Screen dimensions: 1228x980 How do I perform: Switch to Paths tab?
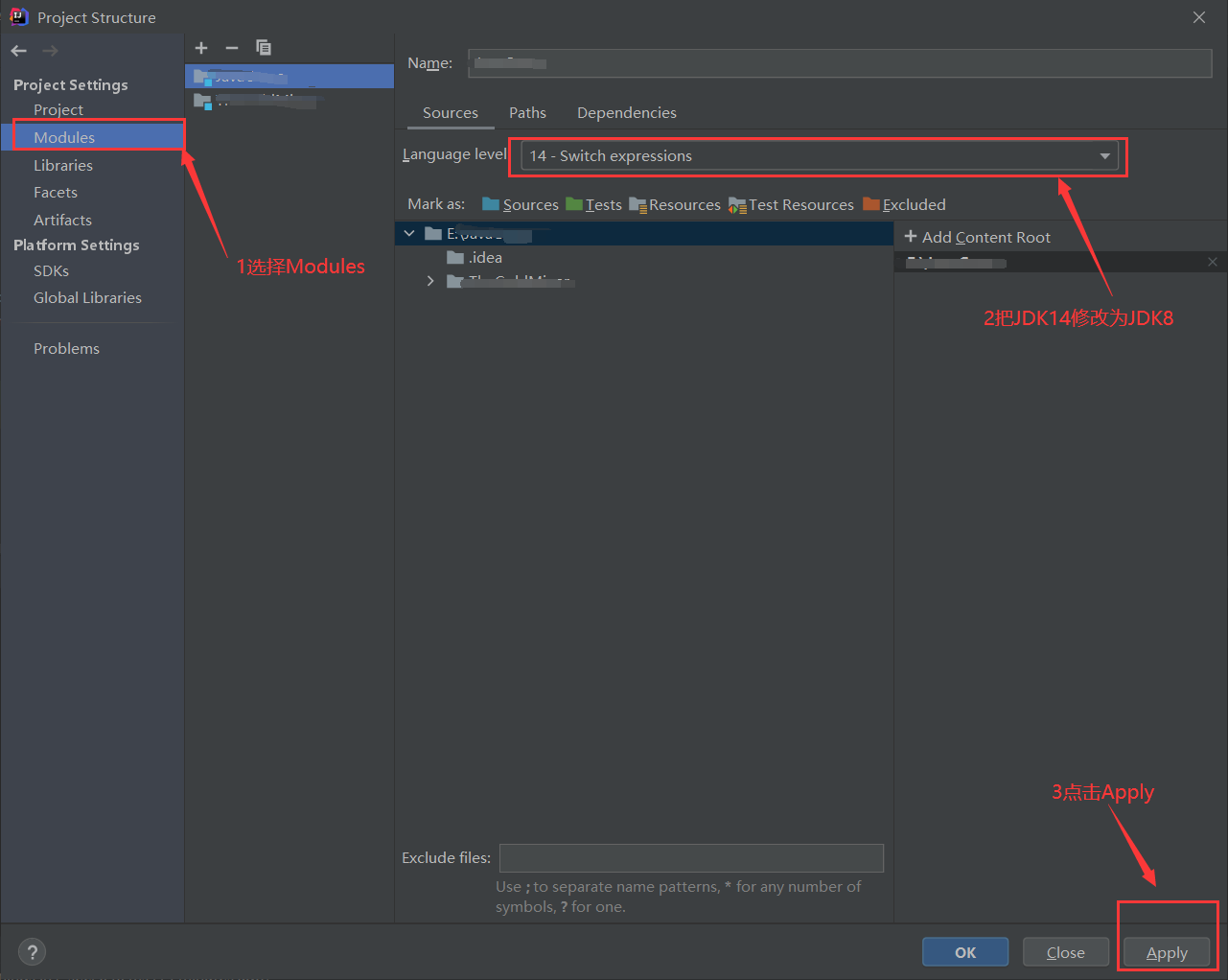click(x=527, y=112)
